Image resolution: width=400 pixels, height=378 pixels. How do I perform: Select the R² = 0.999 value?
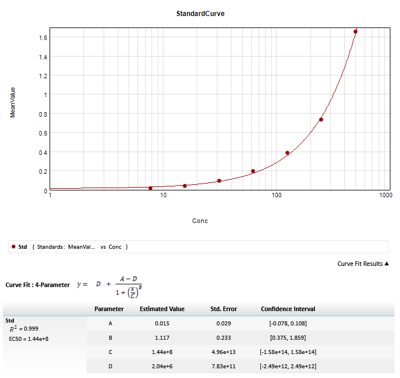[24, 329]
